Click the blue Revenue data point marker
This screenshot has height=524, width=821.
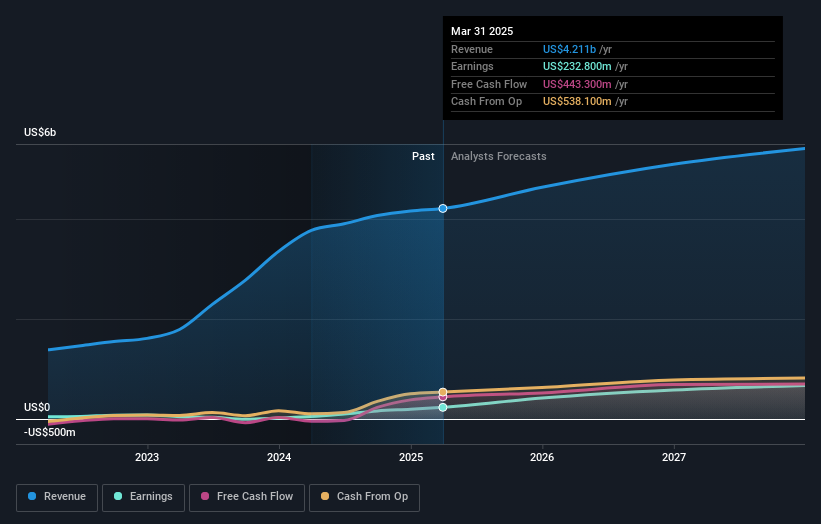click(x=443, y=208)
